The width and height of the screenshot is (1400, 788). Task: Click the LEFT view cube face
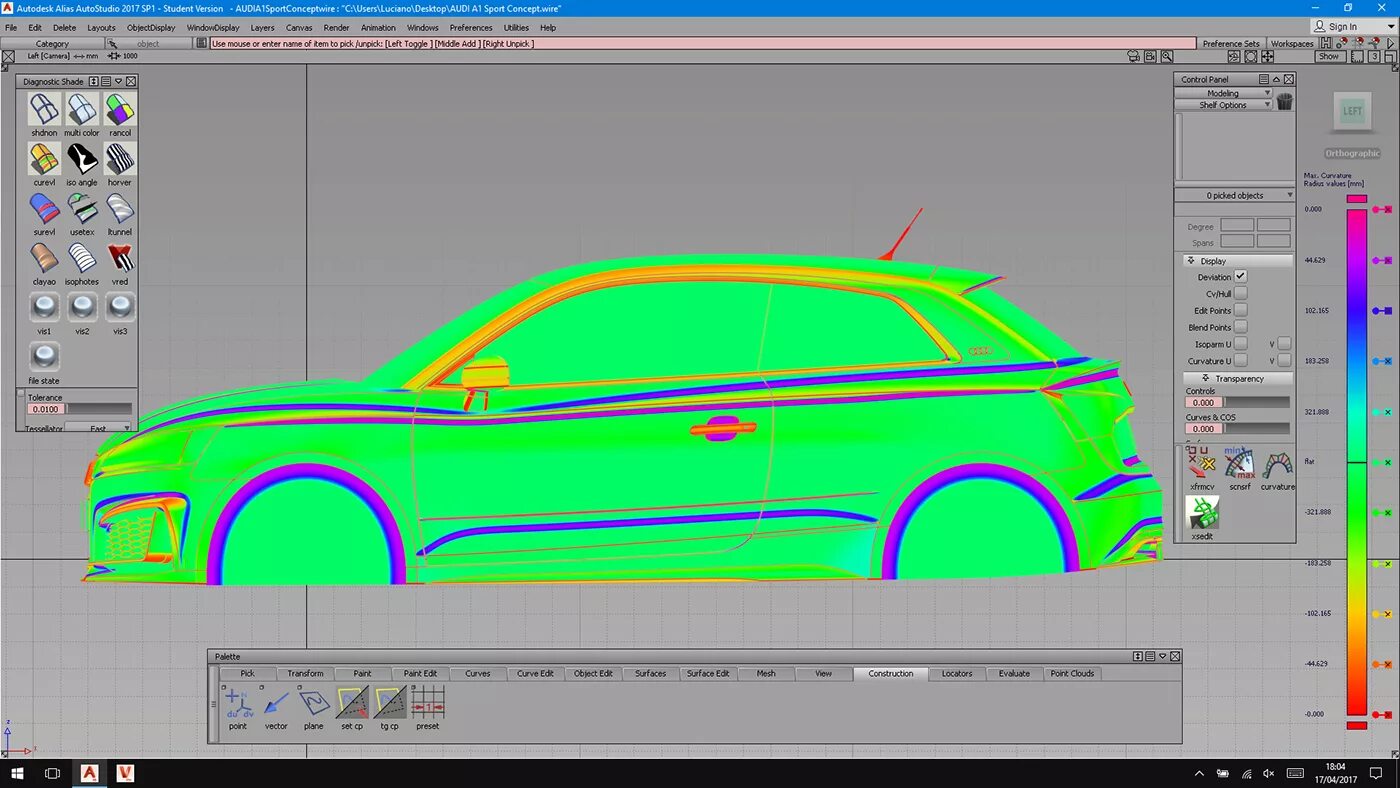1352,111
